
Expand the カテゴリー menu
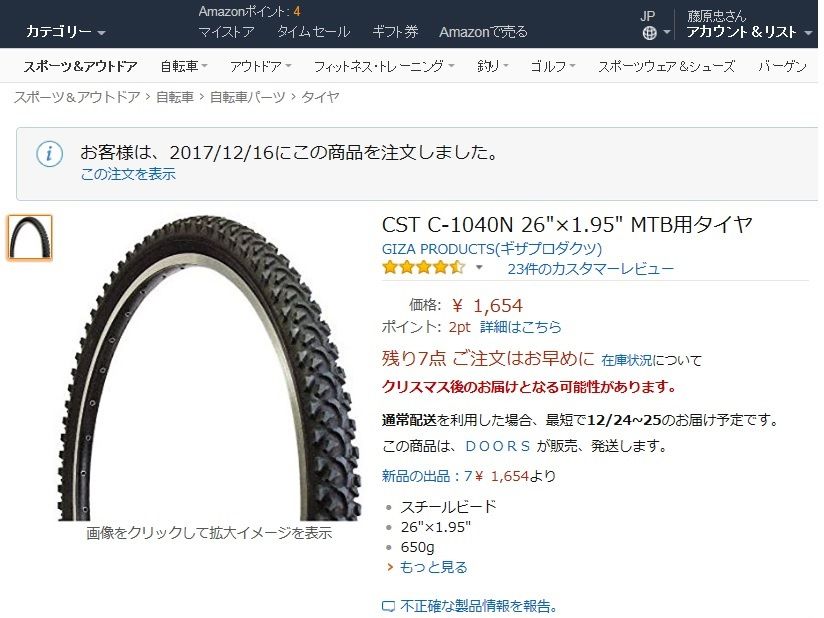(66, 32)
